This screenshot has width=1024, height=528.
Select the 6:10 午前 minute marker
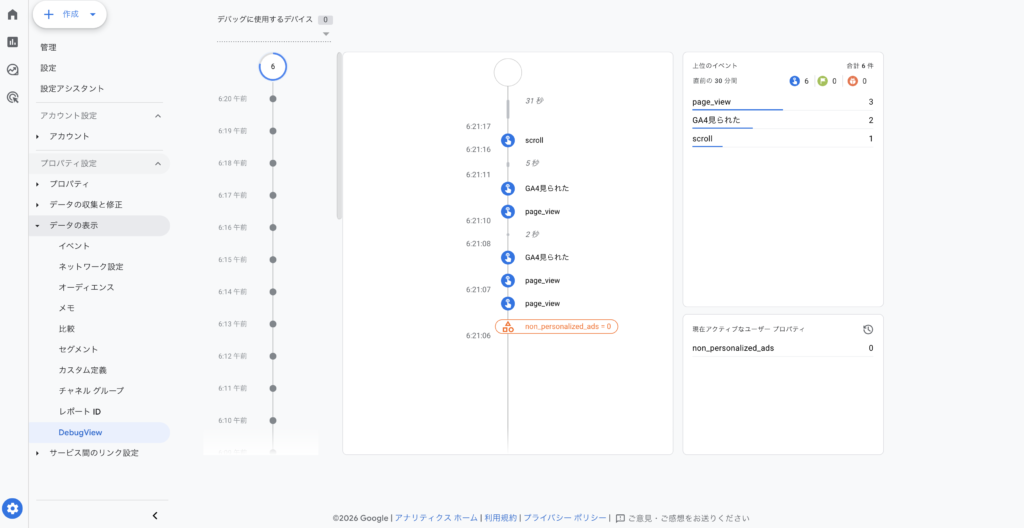click(x=273, y=420)
